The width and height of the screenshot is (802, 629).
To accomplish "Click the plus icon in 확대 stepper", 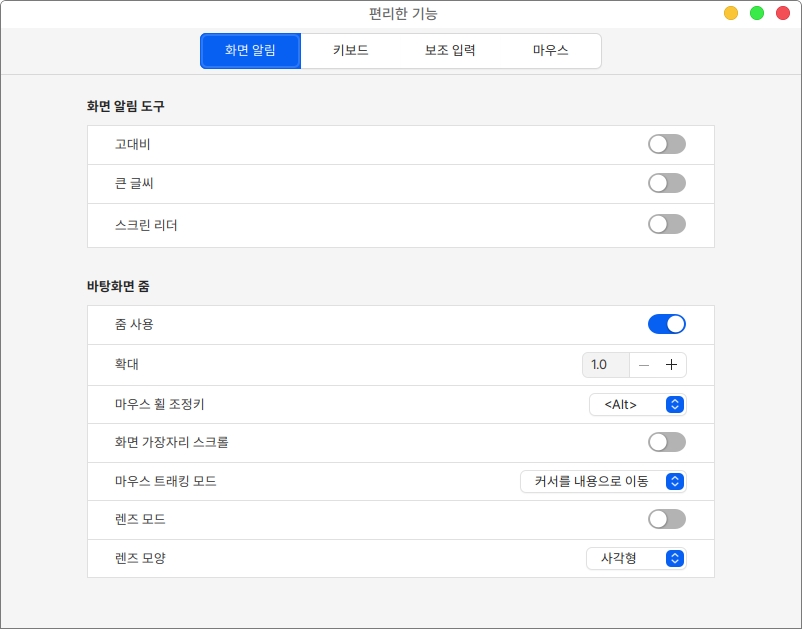I will [671, 365].
